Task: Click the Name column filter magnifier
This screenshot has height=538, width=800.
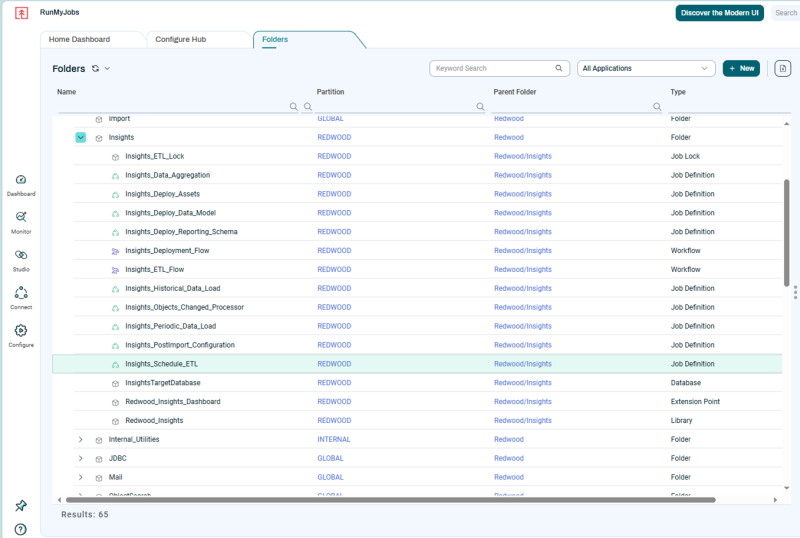Action: click(293, 106)
